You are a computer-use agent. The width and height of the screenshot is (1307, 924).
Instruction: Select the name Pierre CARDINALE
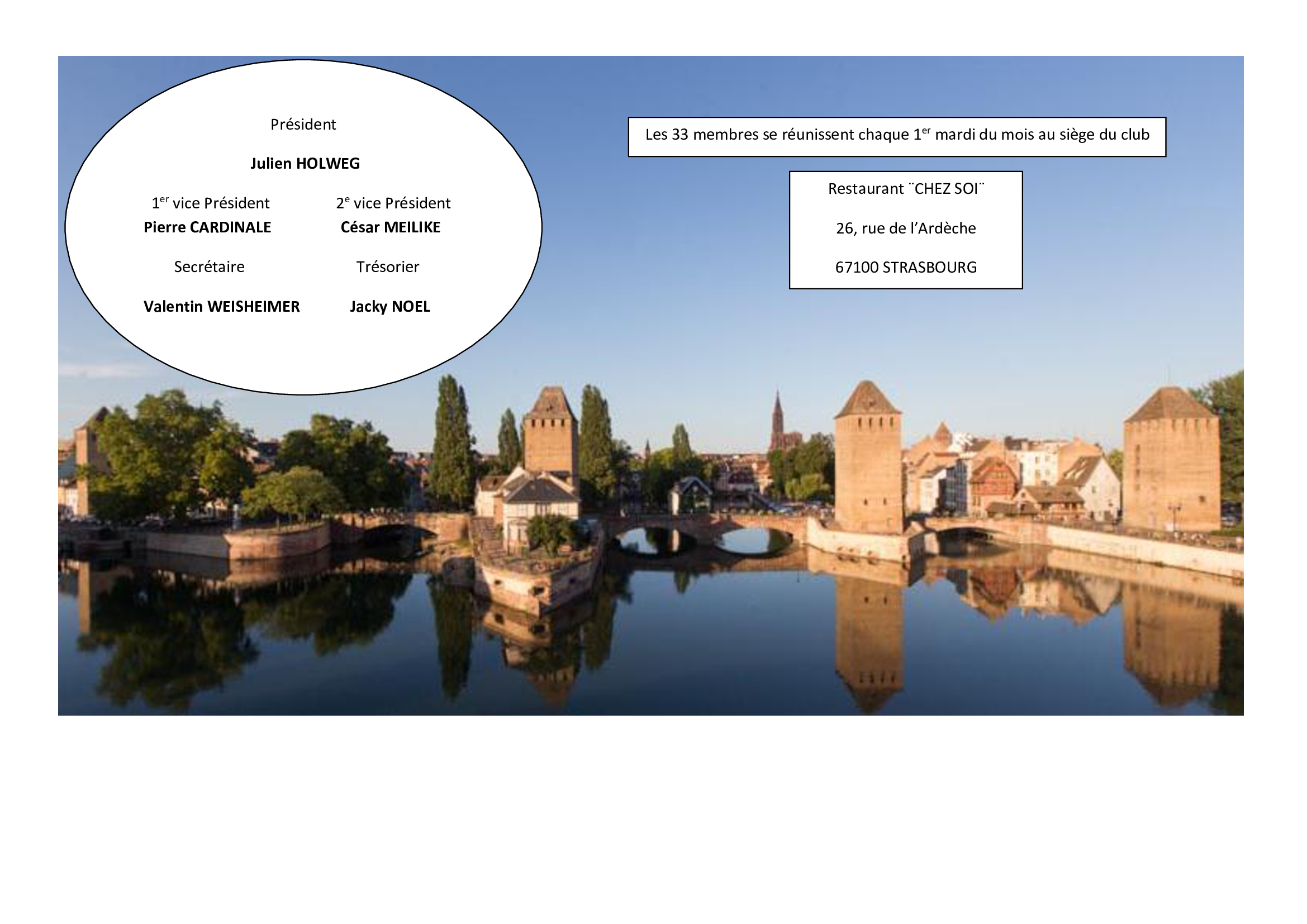click(207, 227)
